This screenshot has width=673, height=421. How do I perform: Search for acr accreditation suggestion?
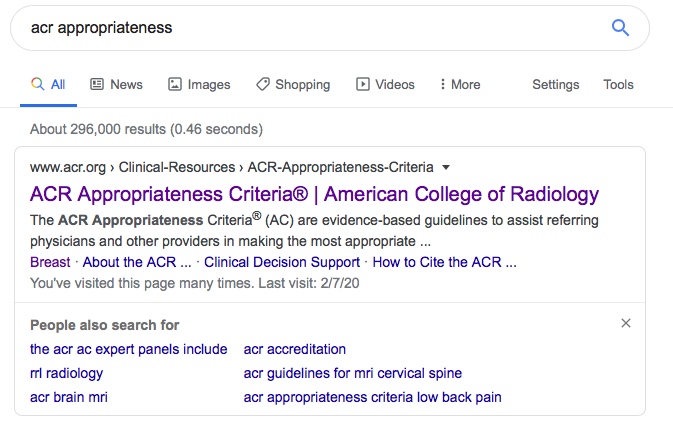coord(294,349)
